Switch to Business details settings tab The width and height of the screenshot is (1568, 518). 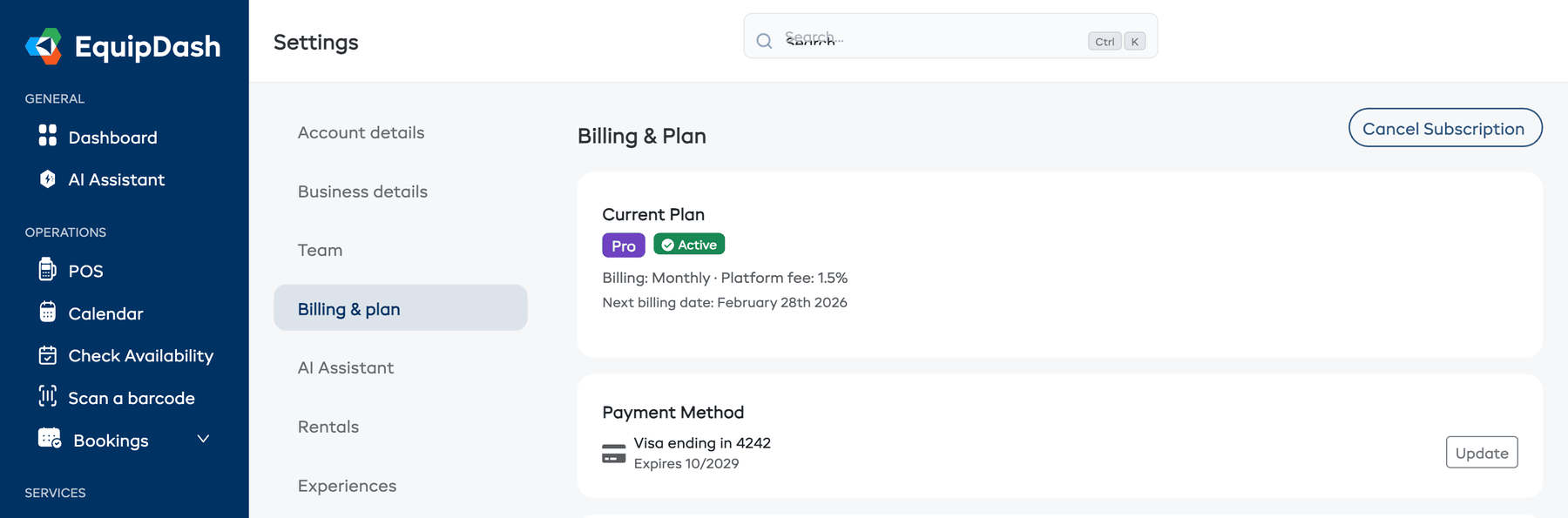[362, 192]
